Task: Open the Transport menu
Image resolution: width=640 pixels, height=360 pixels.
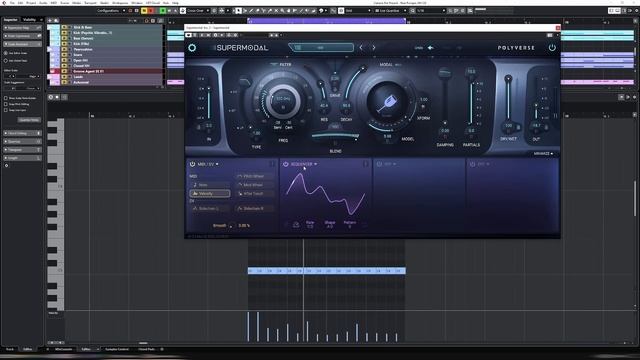Action: [x=90, y=2]
